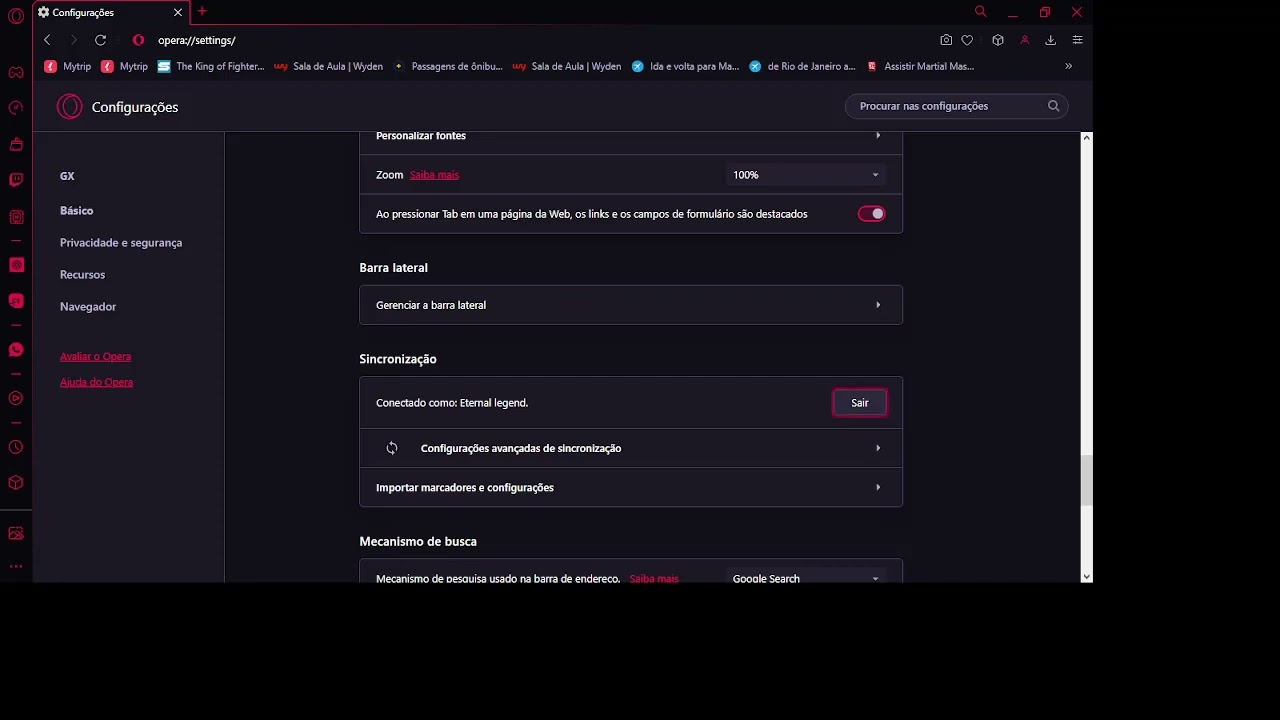Click the Sair sign-out button
This screenshot has height=720, width=1280.
coord(860,403)
